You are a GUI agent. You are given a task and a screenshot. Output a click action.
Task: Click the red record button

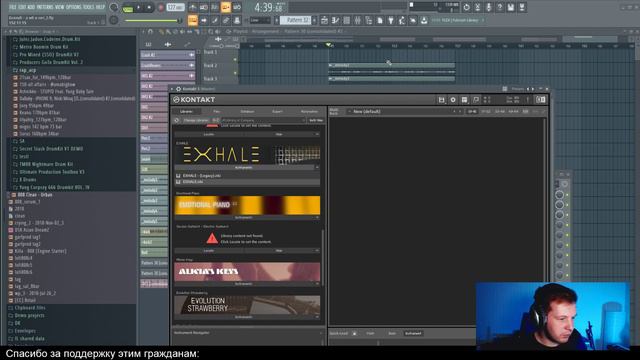point(160,7)
